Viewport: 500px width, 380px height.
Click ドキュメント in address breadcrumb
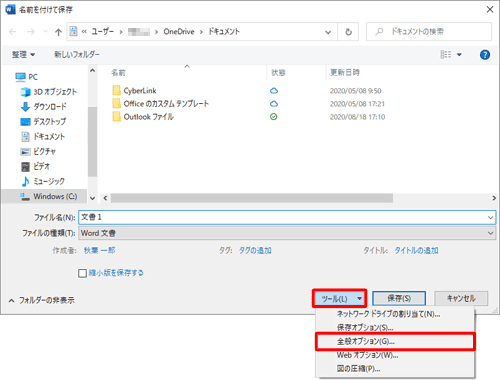(224, 32)
